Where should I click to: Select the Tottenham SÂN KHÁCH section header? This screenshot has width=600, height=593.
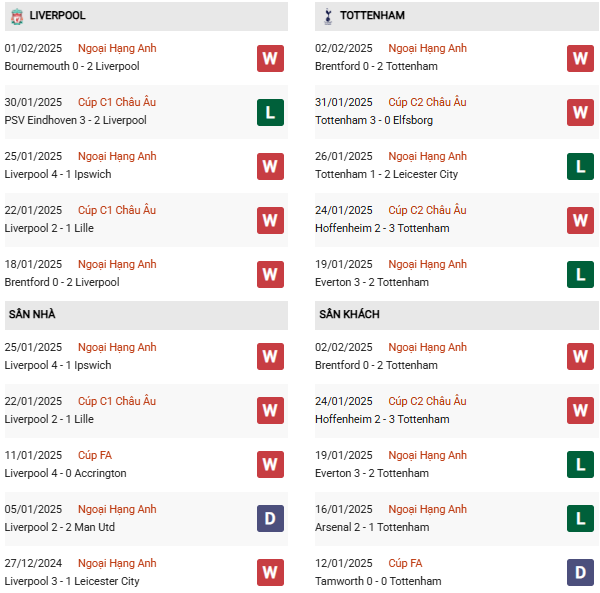(x=349, y=315)
